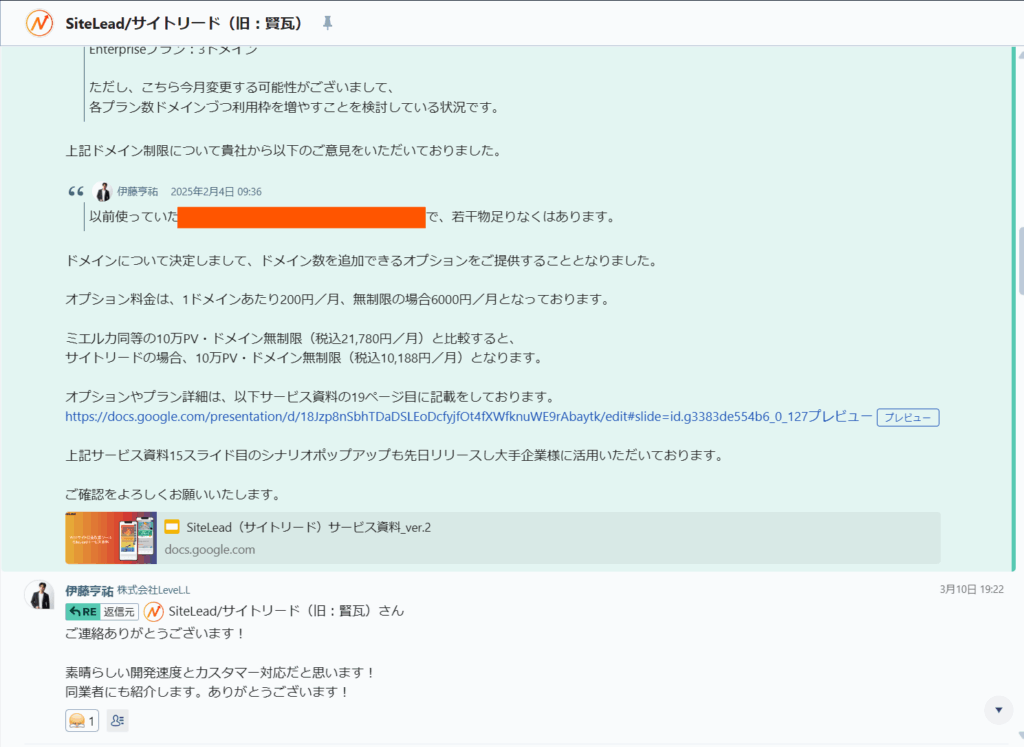Open the service document preview thumbnail

point(111,538)
